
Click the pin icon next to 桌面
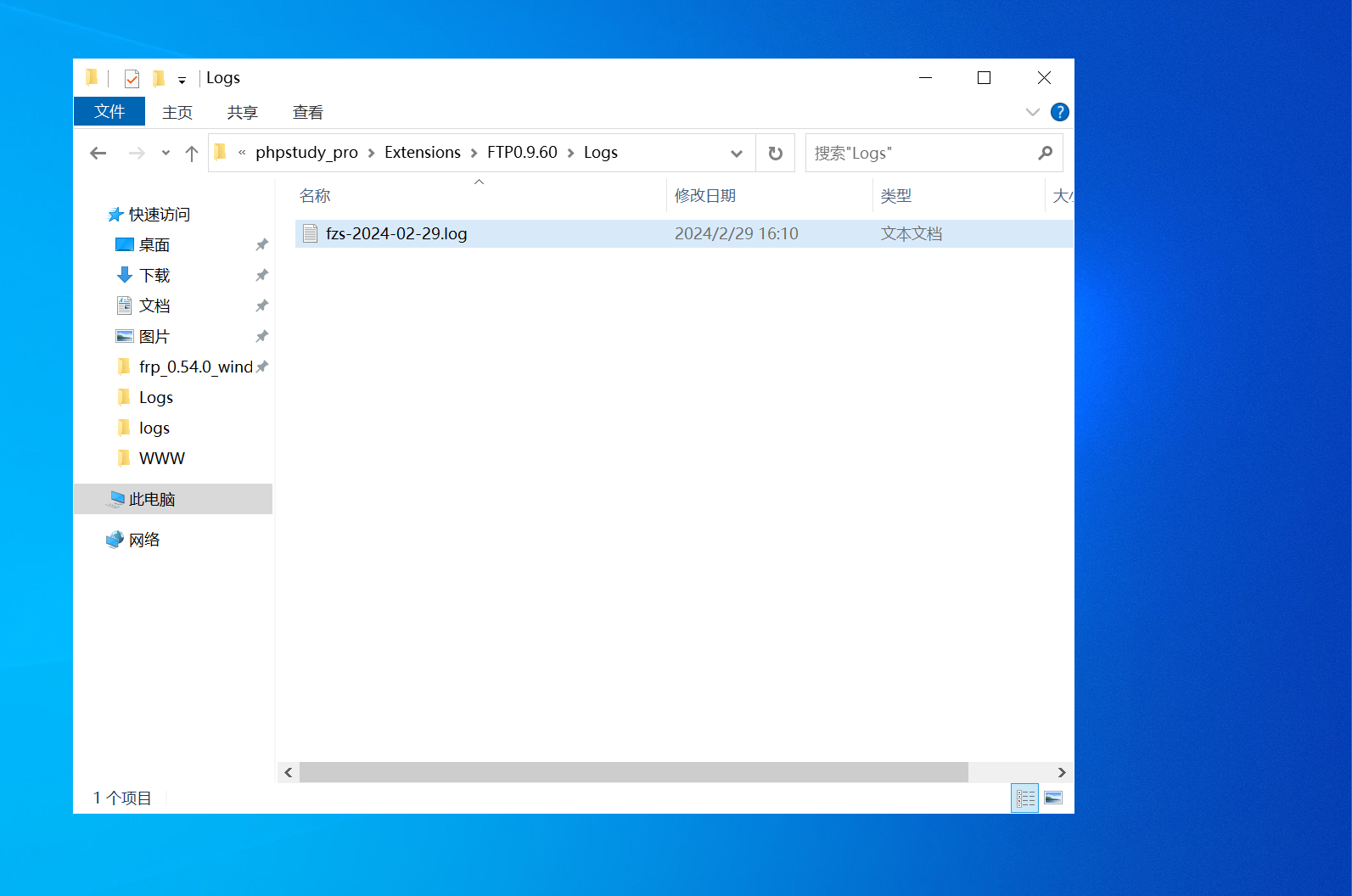pyautogui.click(x=262, y=244)
